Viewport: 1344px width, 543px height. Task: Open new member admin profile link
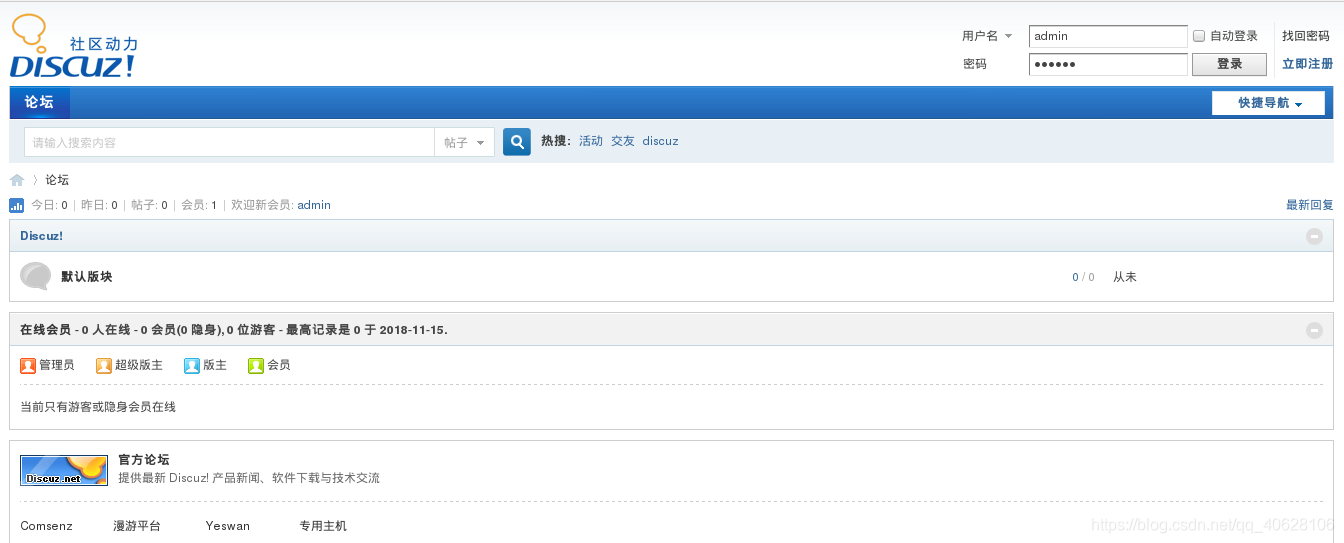point(314,205)
